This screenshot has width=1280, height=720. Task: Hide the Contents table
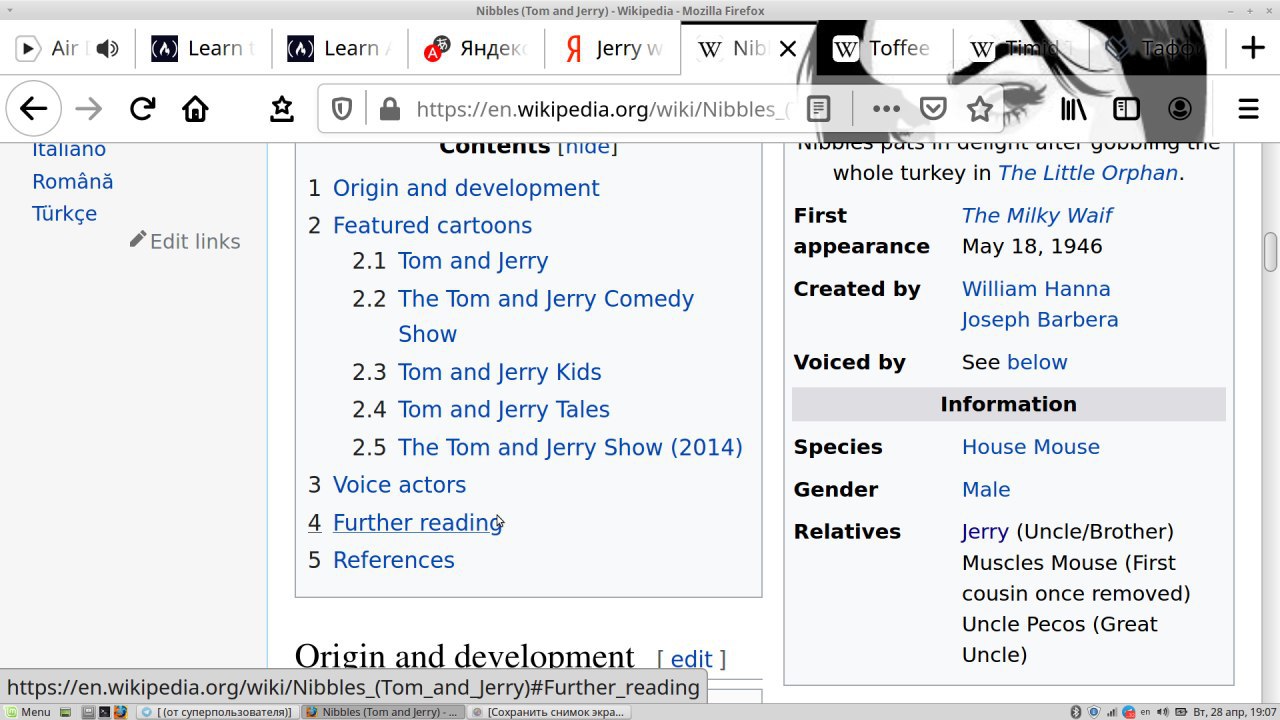[x=587, y=146]
